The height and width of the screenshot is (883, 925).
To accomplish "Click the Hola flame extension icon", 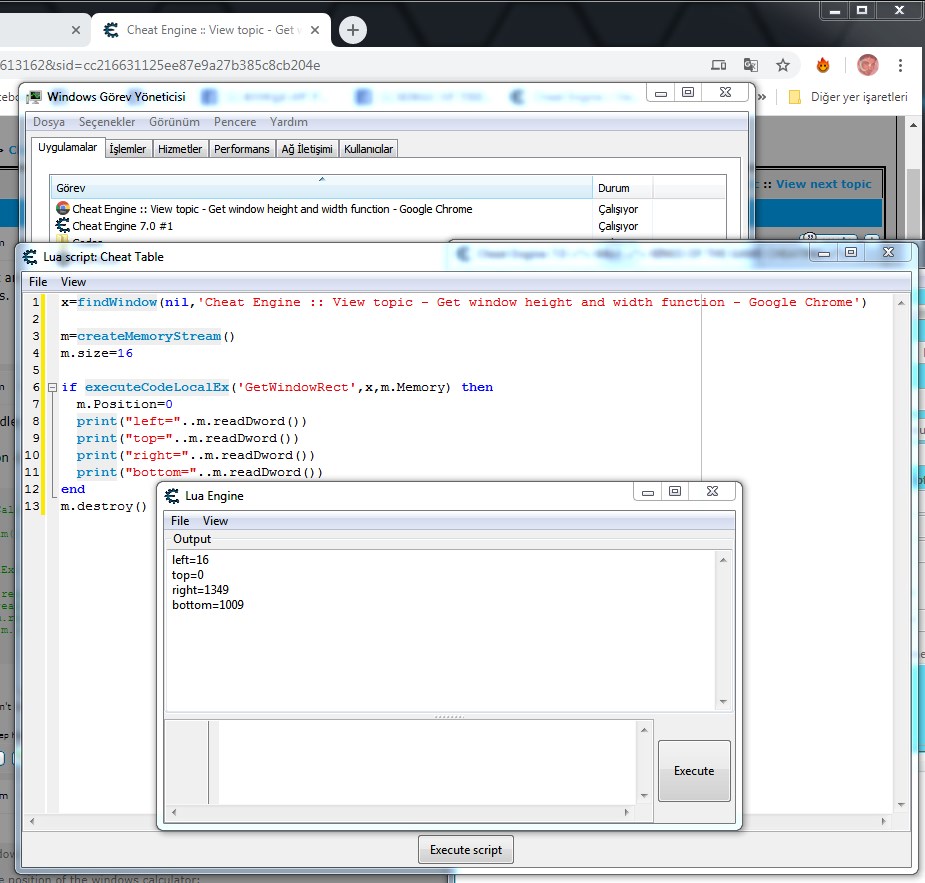I will 823,64.
